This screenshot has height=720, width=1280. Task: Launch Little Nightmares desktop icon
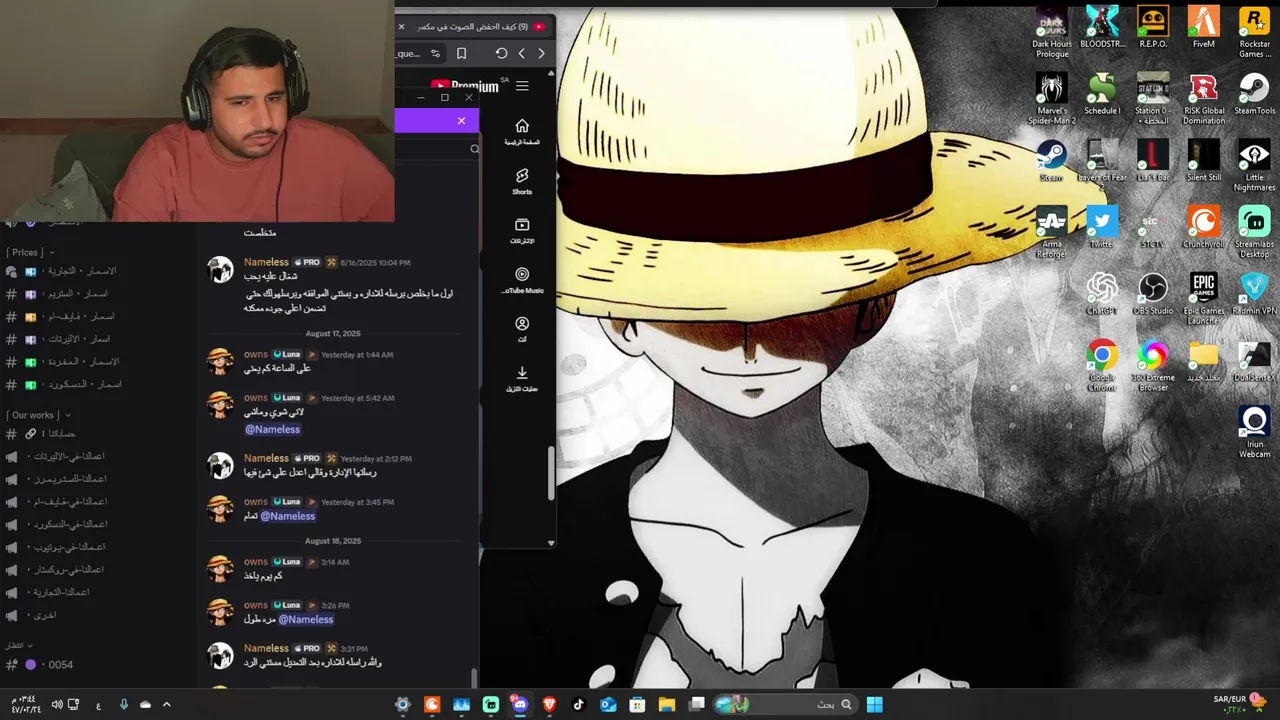coord(1254,165)
